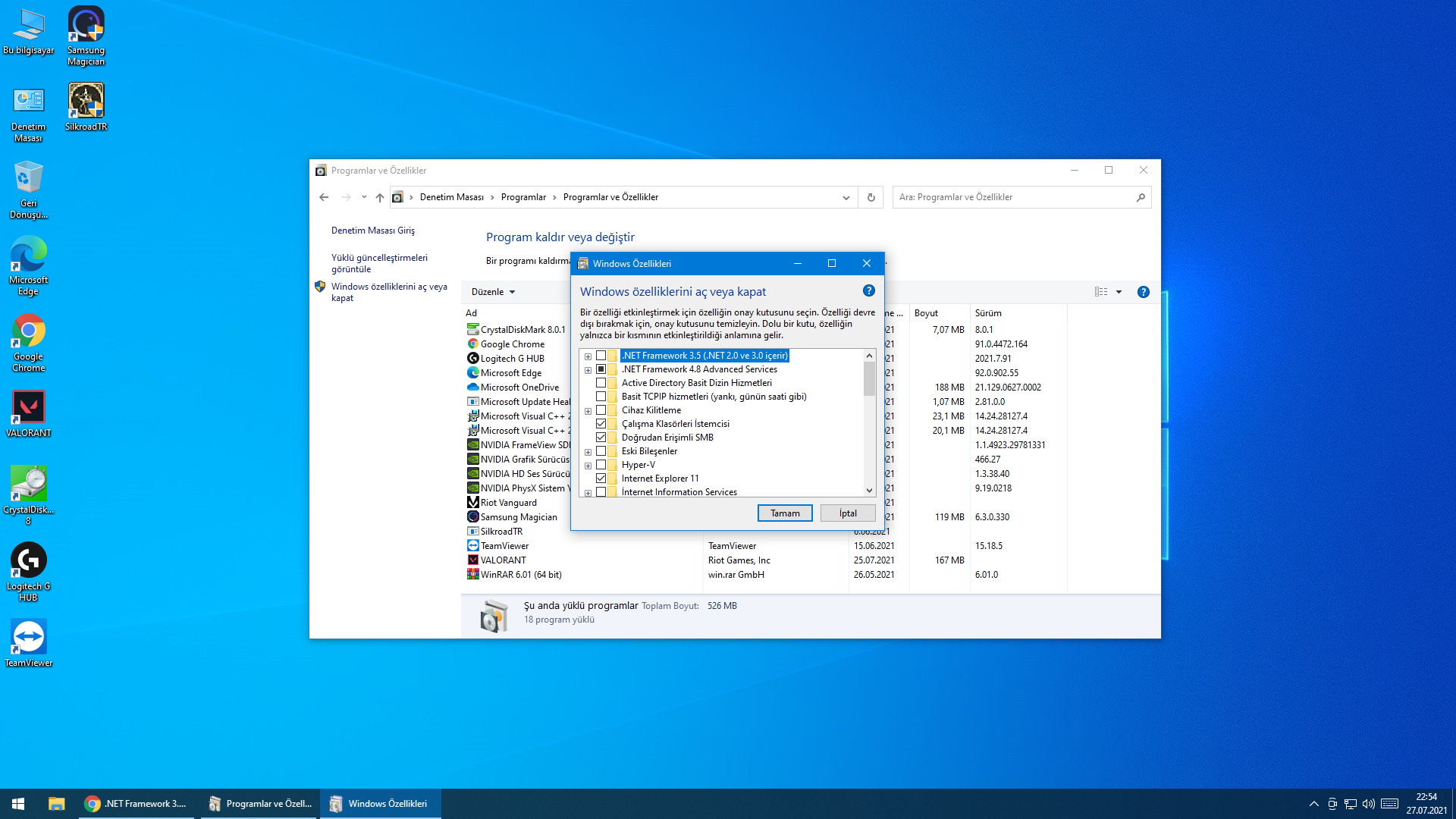Uncheck the Internet Explorer 11 checkbox
The height and width of the screenshot is (819, 1456).
pos(601,479)
